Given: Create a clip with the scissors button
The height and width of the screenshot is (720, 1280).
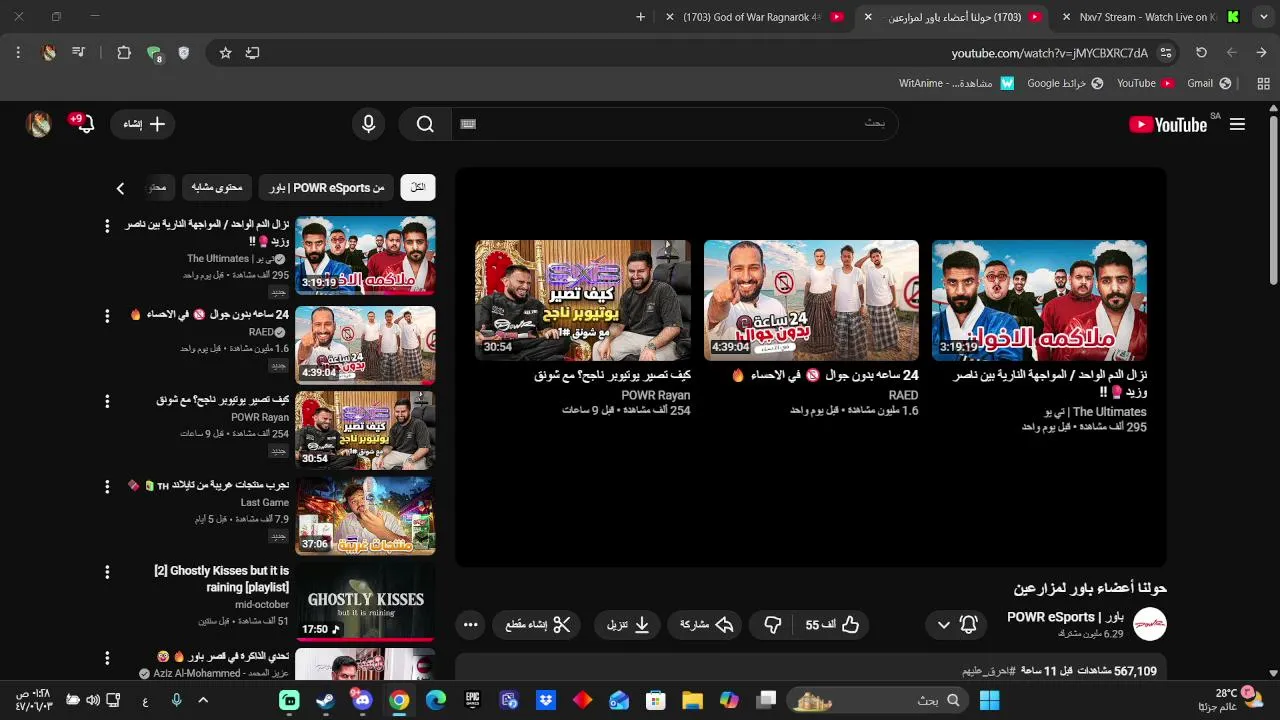Looking at the screenshot, I should 537,625.
